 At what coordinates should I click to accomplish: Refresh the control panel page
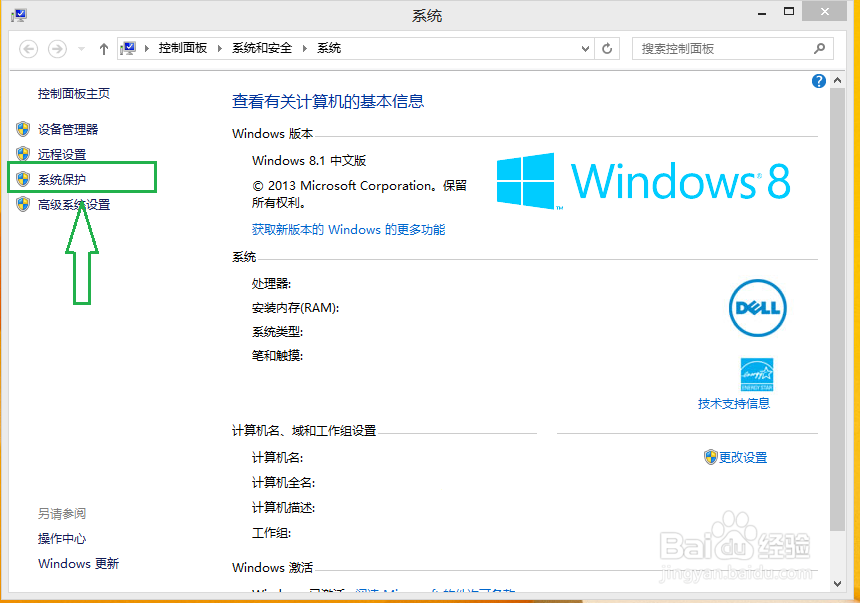(x=607, y=49)
